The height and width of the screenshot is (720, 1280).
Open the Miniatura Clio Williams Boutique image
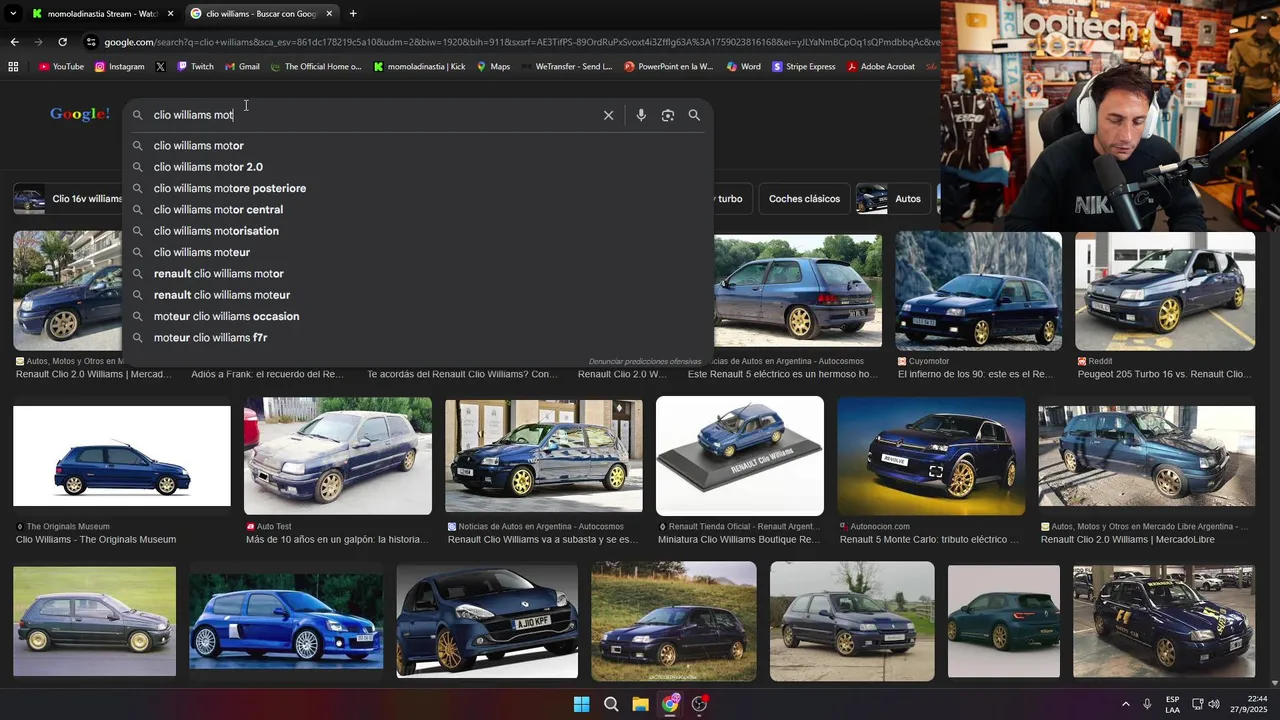[740, 456]
